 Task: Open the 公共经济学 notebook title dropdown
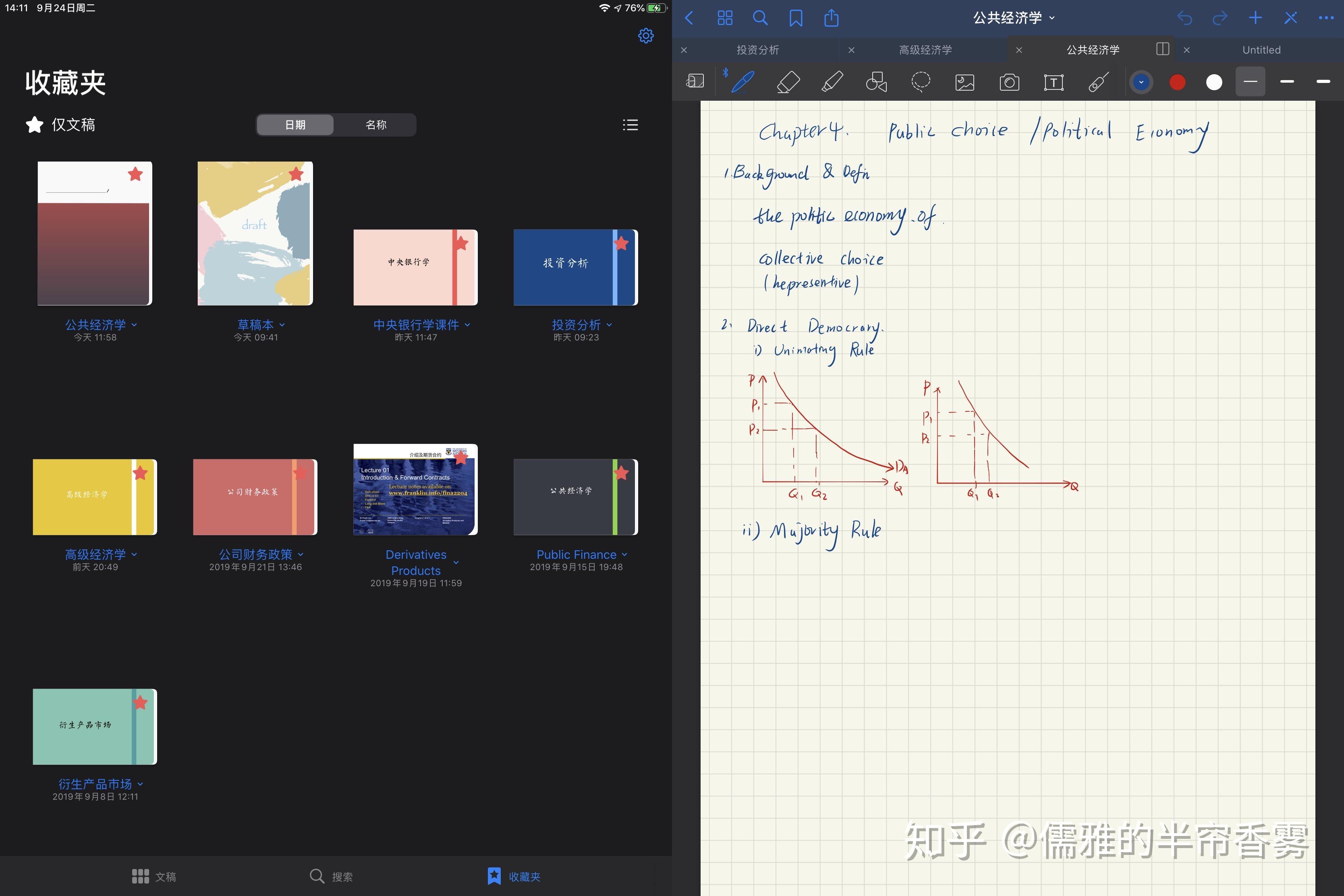pos(1052,18)
